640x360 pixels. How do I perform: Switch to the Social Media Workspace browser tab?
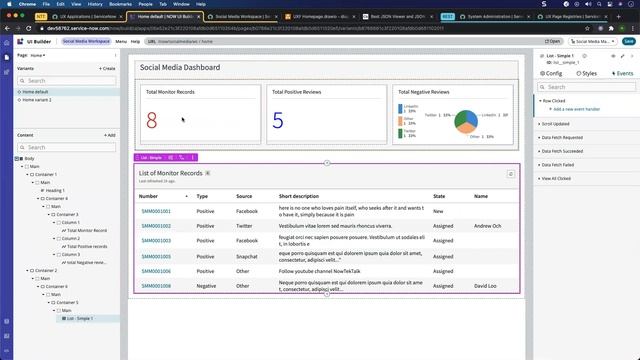pos(242,17)
